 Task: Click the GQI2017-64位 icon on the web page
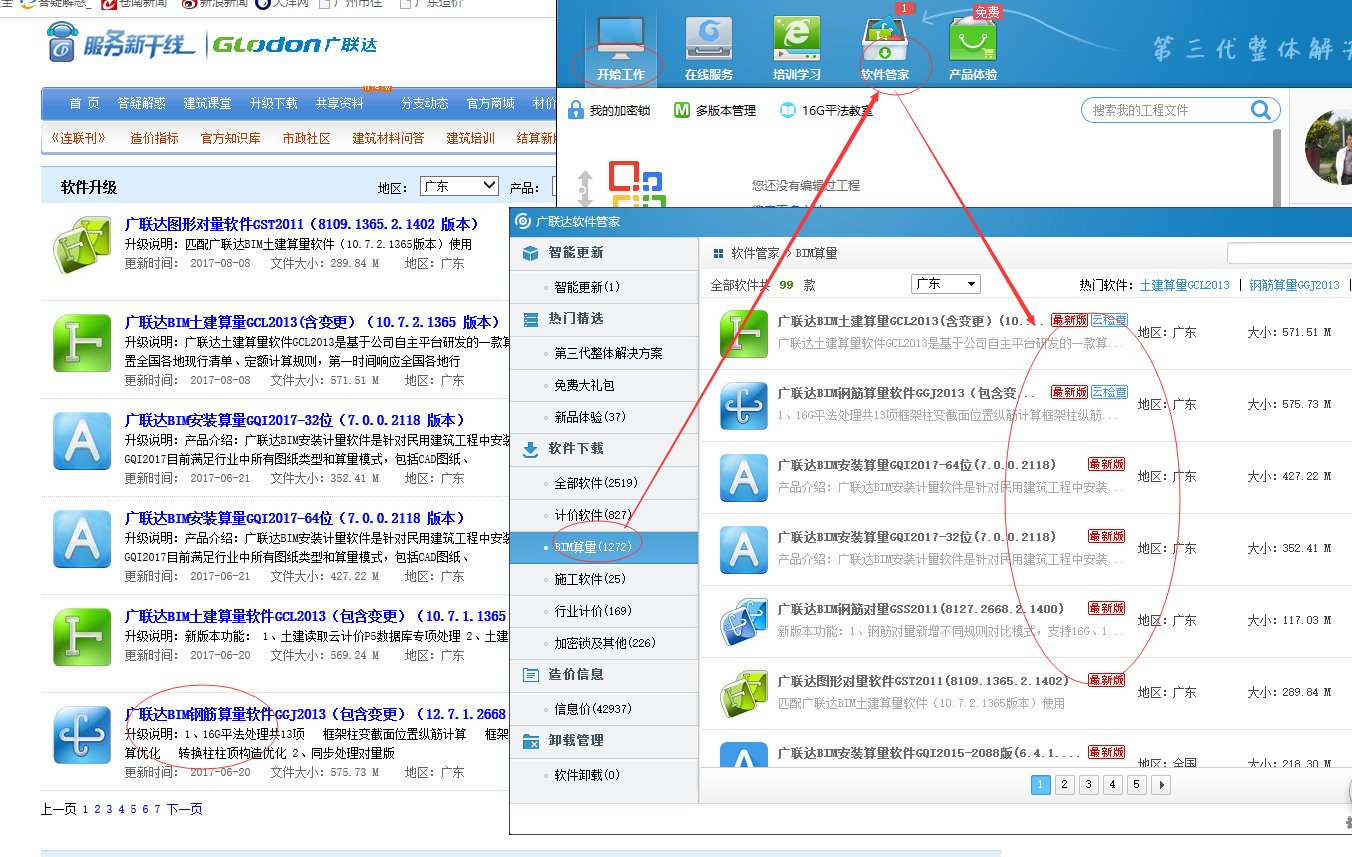[x=81, y=538]
